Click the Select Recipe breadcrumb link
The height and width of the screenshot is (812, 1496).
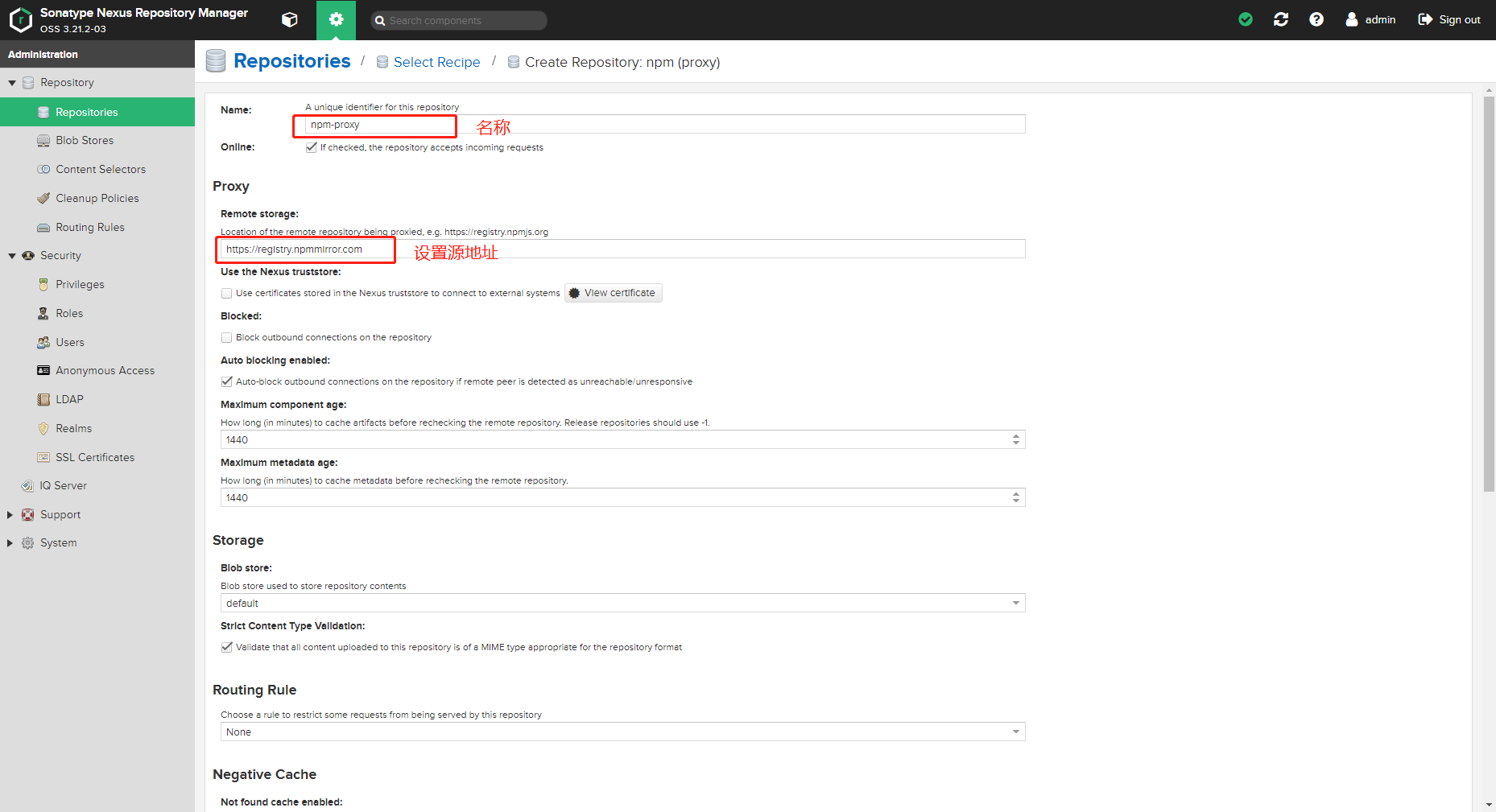436,62
